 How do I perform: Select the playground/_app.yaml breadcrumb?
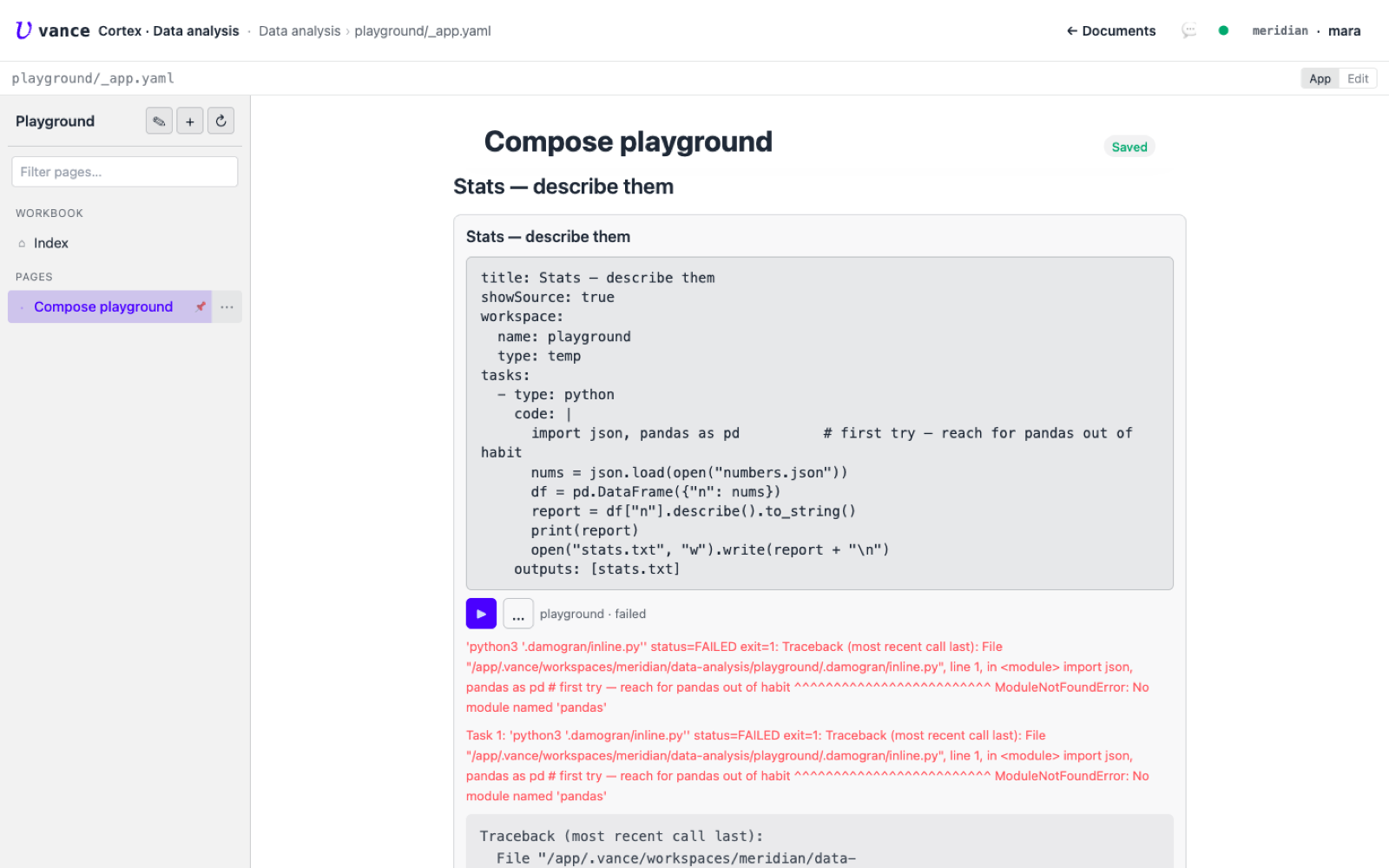[423, 31]
